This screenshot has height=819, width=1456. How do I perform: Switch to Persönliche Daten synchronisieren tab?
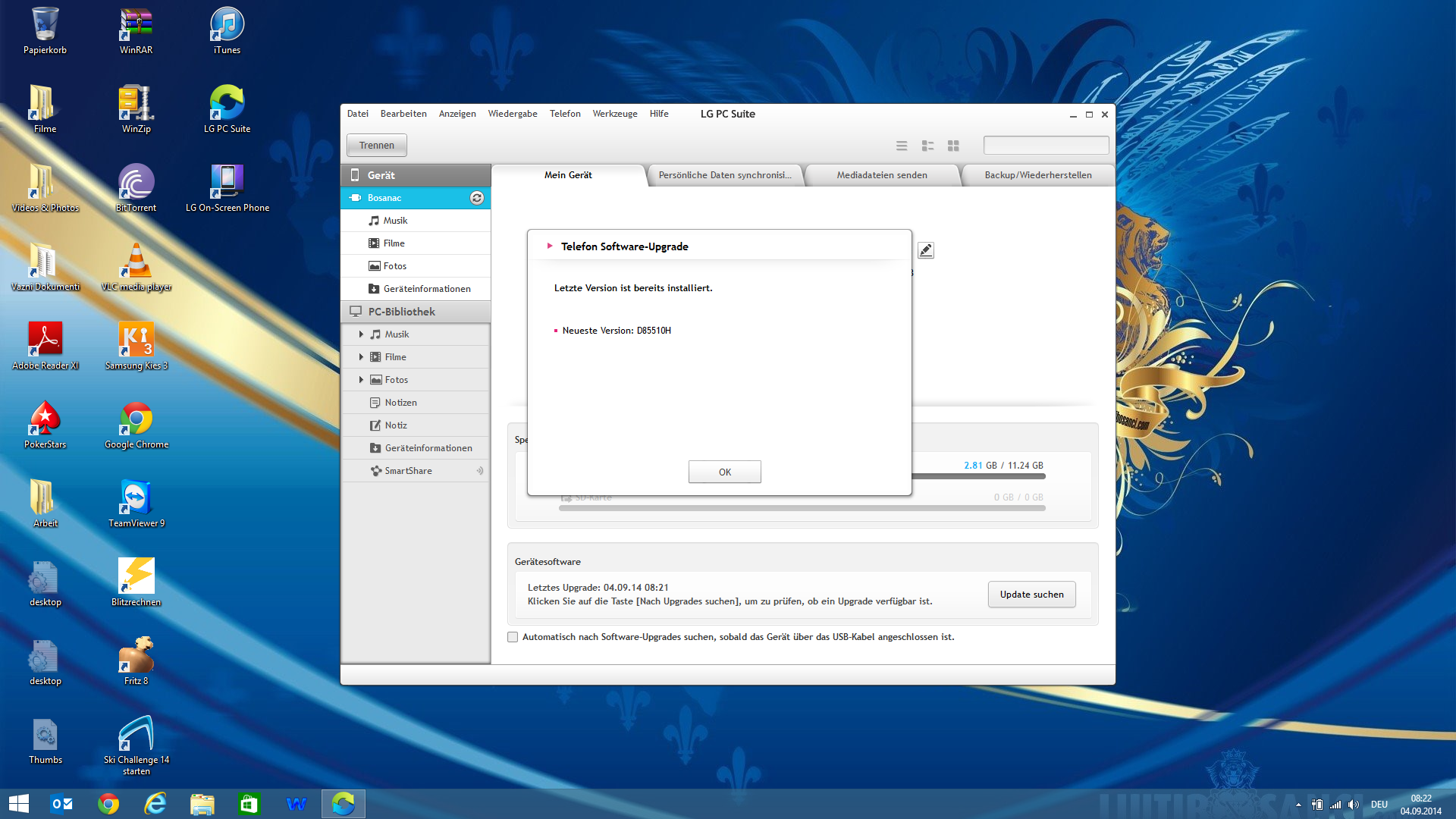click(725, 175)
